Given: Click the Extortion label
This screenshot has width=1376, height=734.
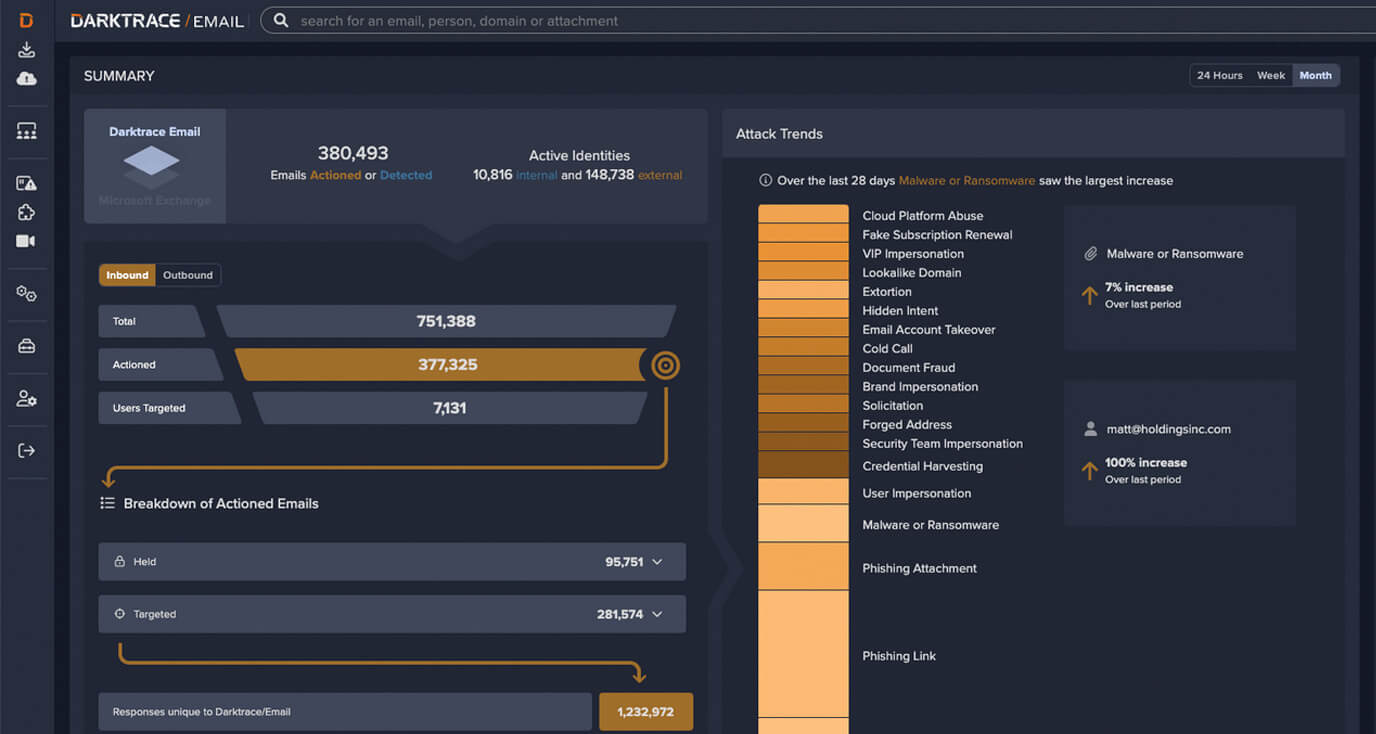Looking at the screenshot, I should pos(887,292).
